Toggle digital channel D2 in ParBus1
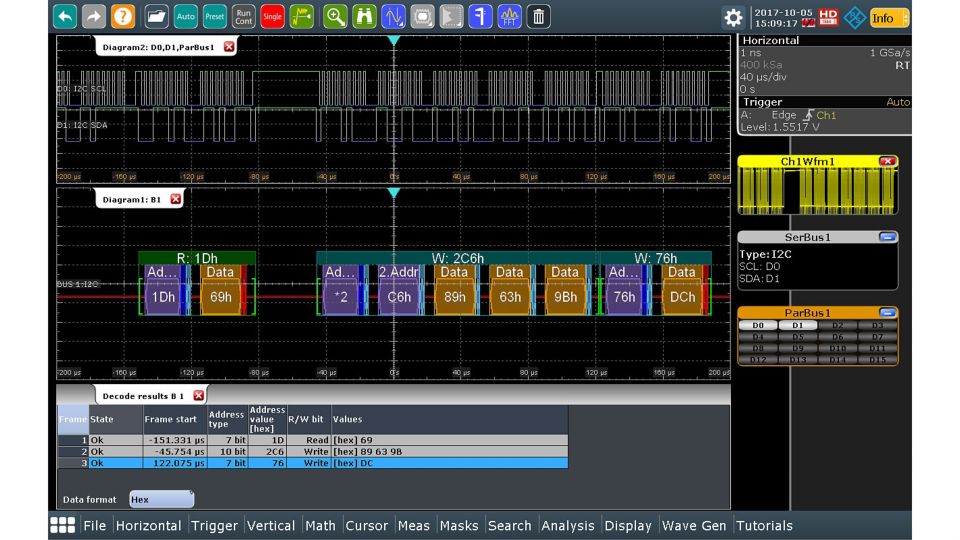This screenshot has height=540, width=960. click(x=838, y=325)
